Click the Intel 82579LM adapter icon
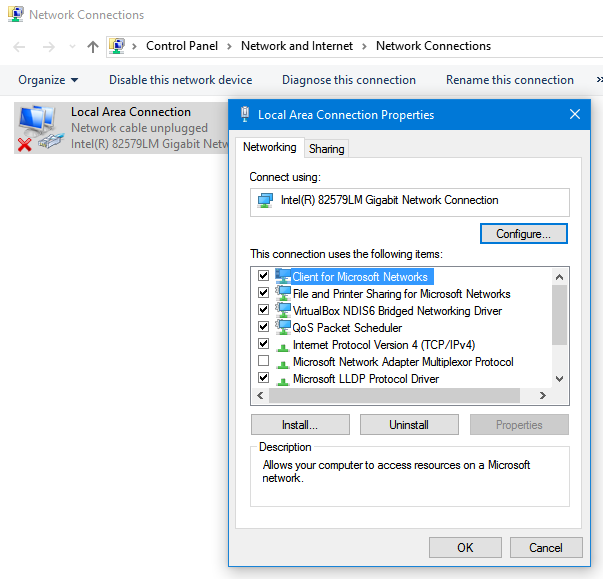The height and width of the screenshot is (579, 603). point(265,200)
